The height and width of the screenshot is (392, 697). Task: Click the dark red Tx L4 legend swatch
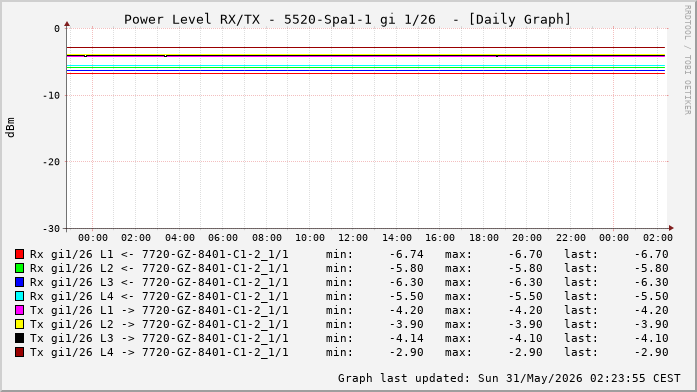(x=19, y=352)
